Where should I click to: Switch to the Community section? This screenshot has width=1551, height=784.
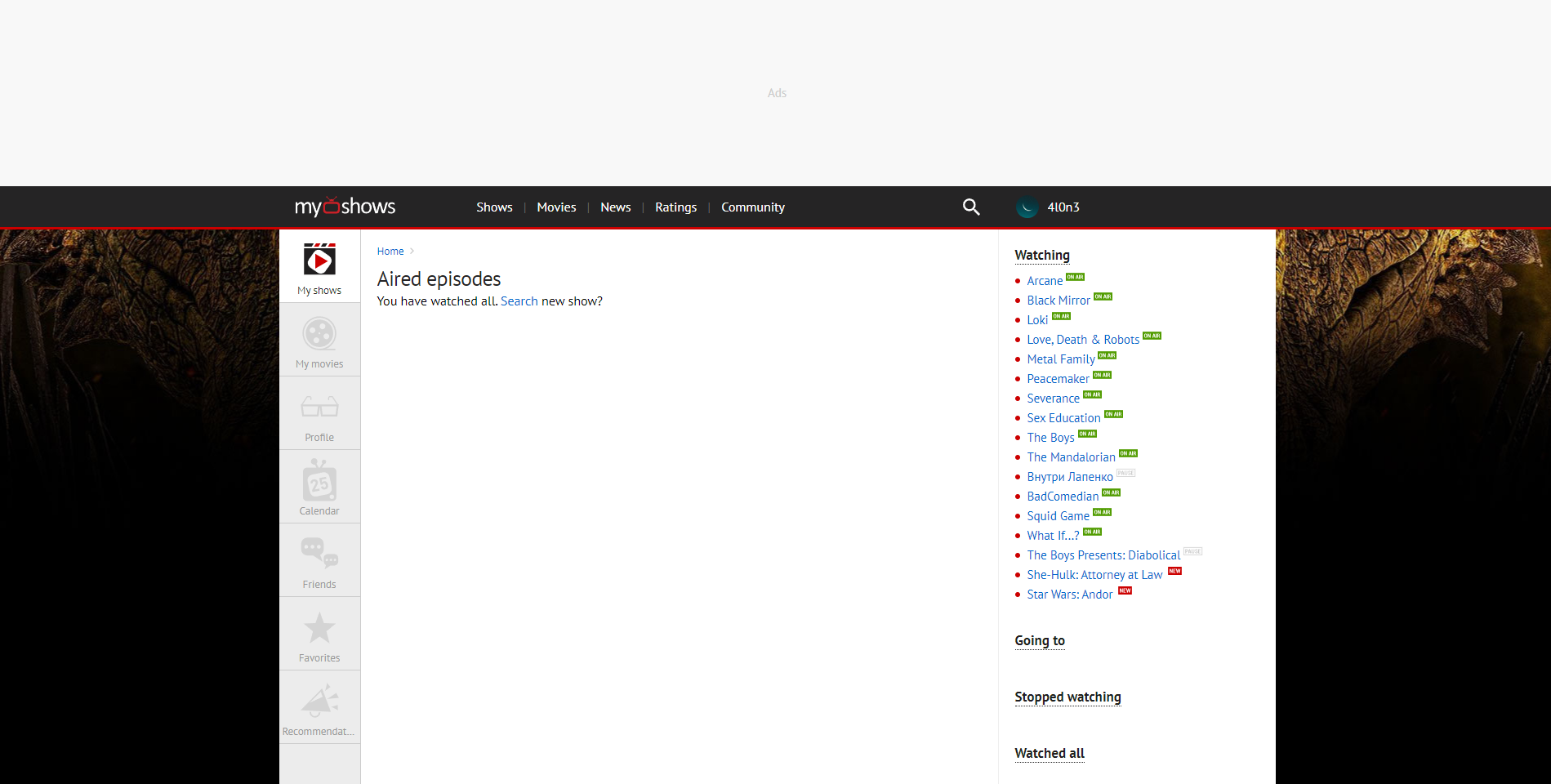[752, 207]
